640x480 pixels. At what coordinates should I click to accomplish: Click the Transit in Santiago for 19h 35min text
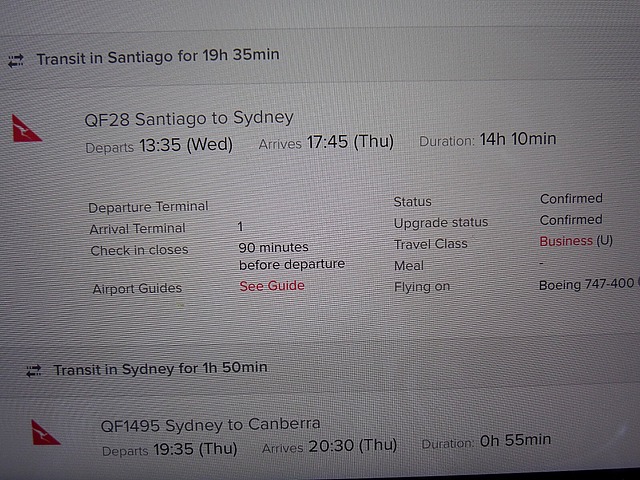pyautogui.click(x=158, y=56)
